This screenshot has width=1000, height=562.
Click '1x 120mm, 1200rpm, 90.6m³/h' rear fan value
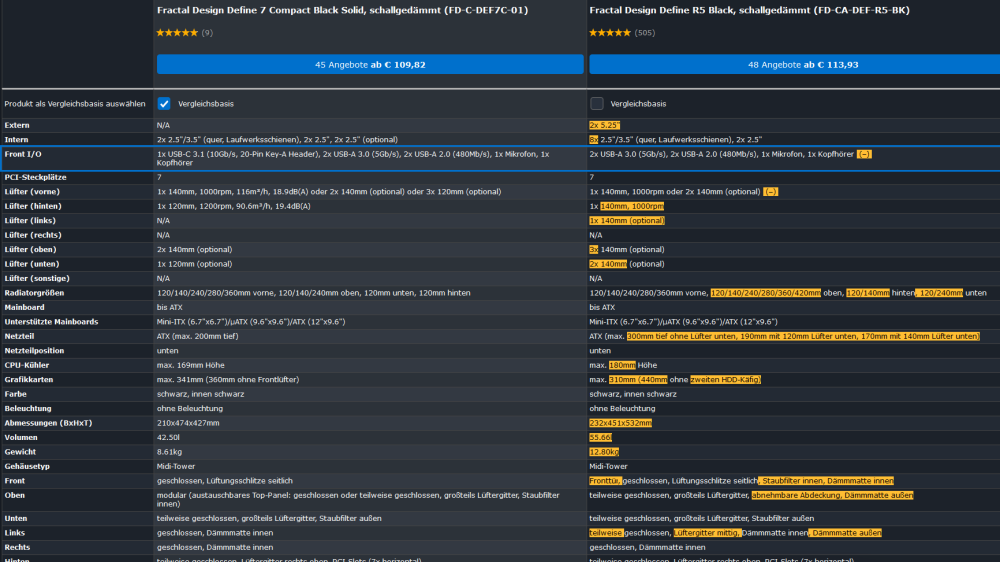[x=234, y=206]
